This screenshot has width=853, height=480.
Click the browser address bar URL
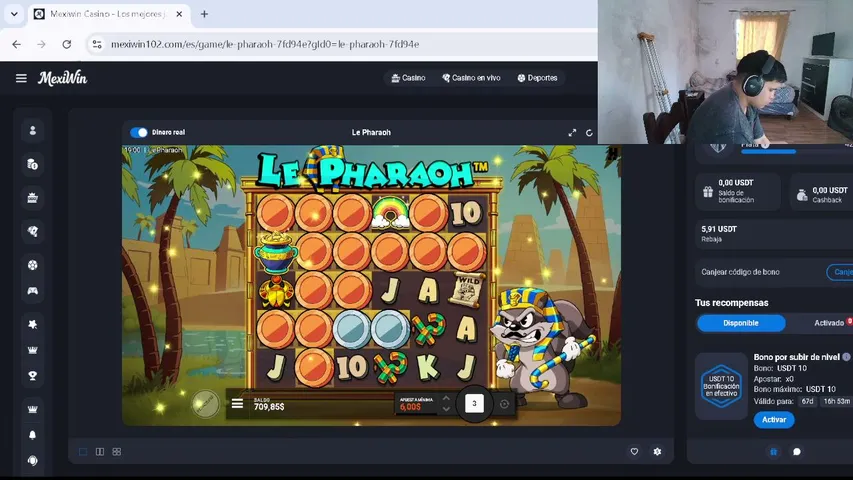(x=265, y=44)
